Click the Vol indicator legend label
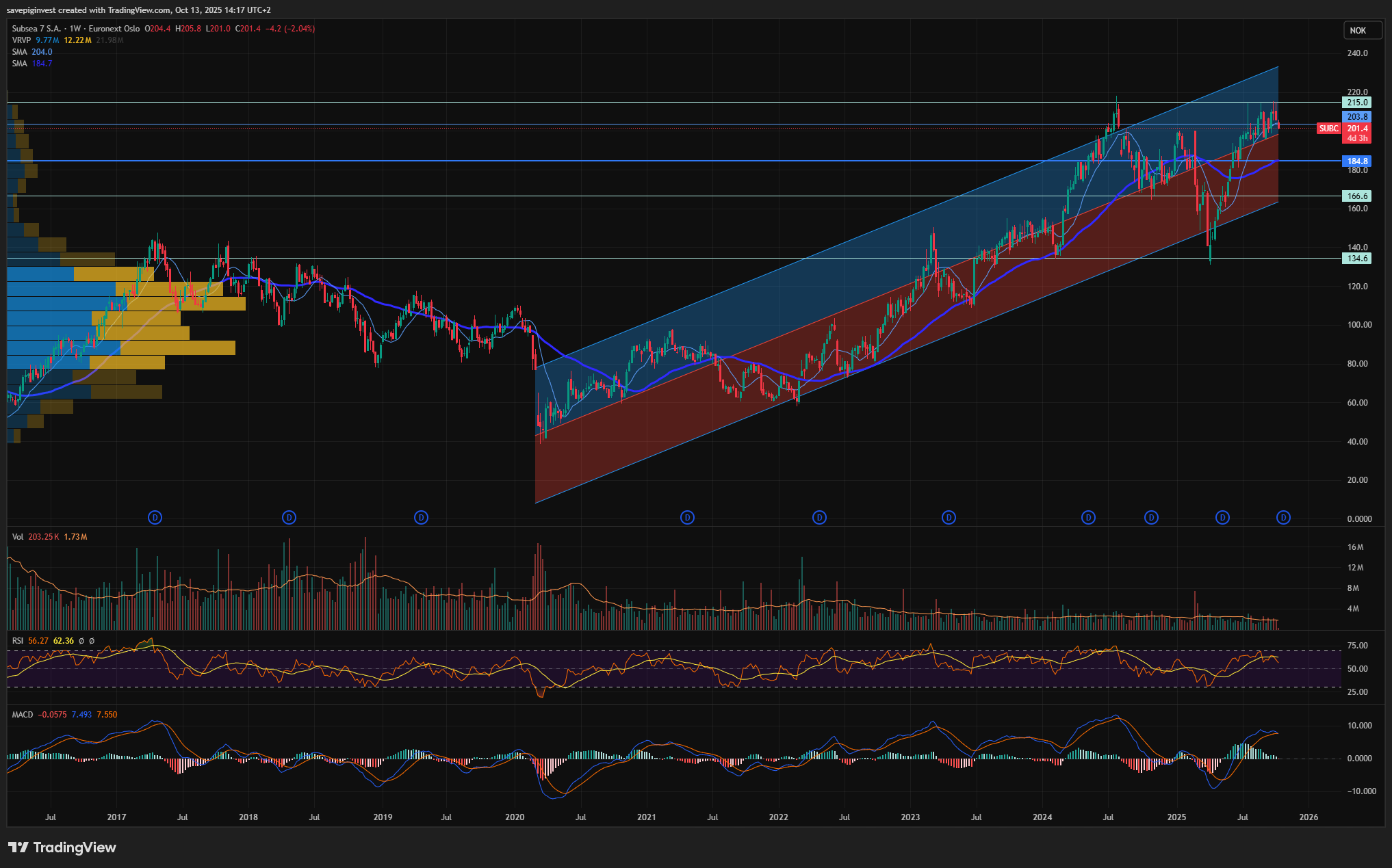The width and height of the screenshot is (1392, 868). [x=17, y=537]
